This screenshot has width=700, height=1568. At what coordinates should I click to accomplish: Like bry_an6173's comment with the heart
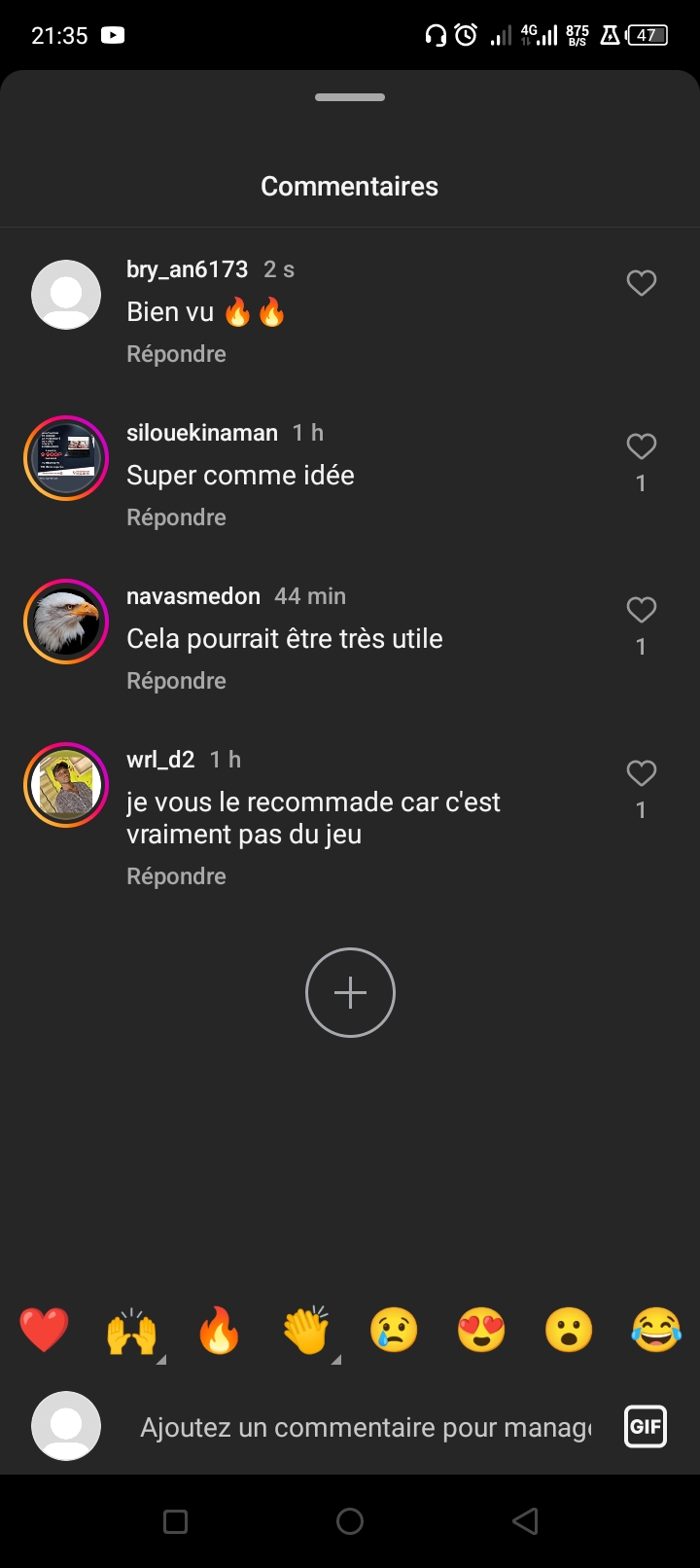coord(641,283)
